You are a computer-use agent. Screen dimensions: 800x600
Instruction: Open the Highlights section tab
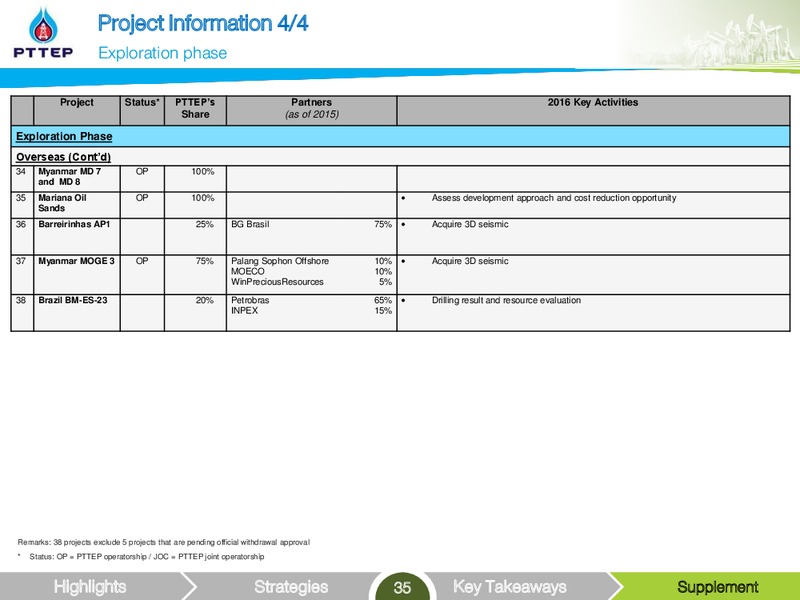pyautogui.click(x=90, y=586)
